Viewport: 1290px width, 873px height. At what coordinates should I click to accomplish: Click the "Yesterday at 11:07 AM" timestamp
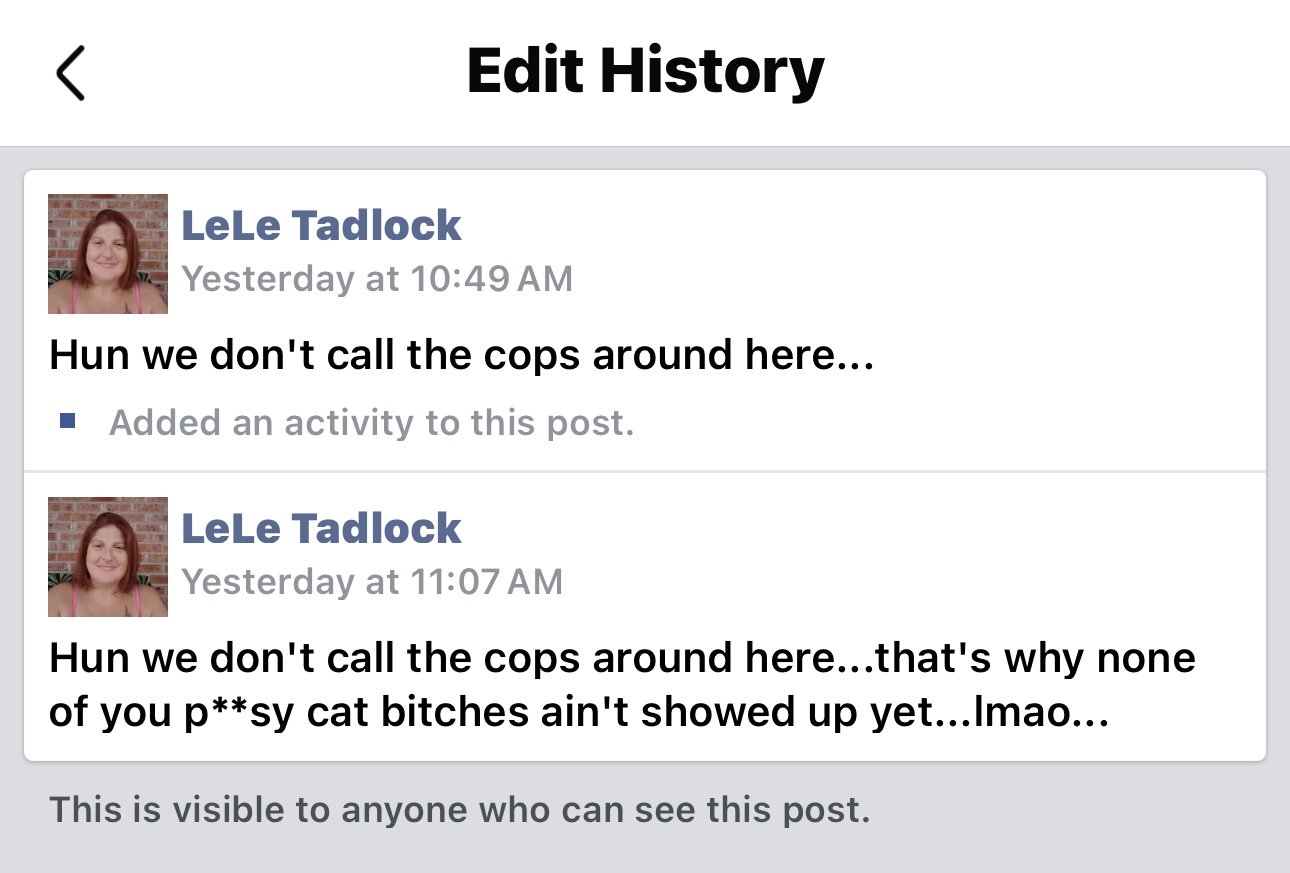[372, 581]
